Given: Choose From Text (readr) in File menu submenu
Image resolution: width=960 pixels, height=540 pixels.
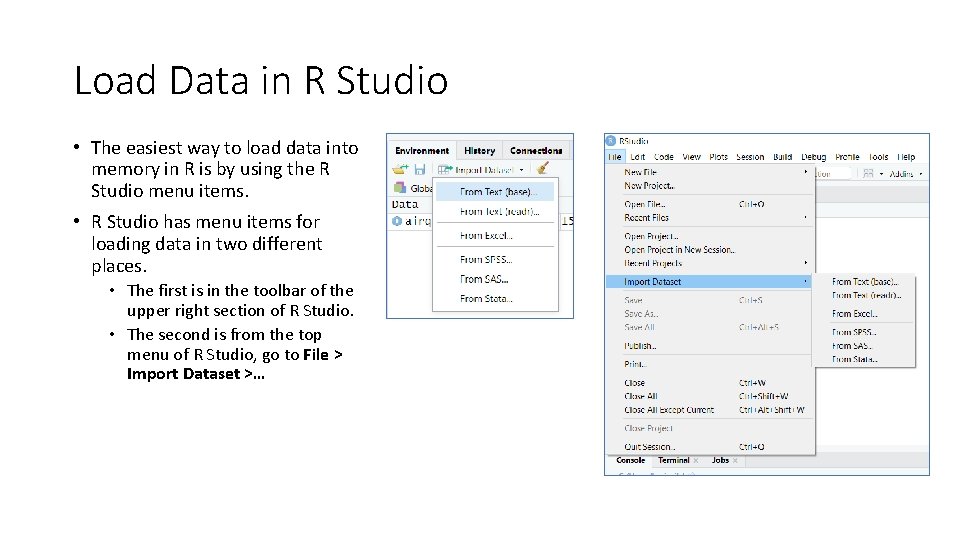Looking at the screenshot, I should [x=864, y=295].
